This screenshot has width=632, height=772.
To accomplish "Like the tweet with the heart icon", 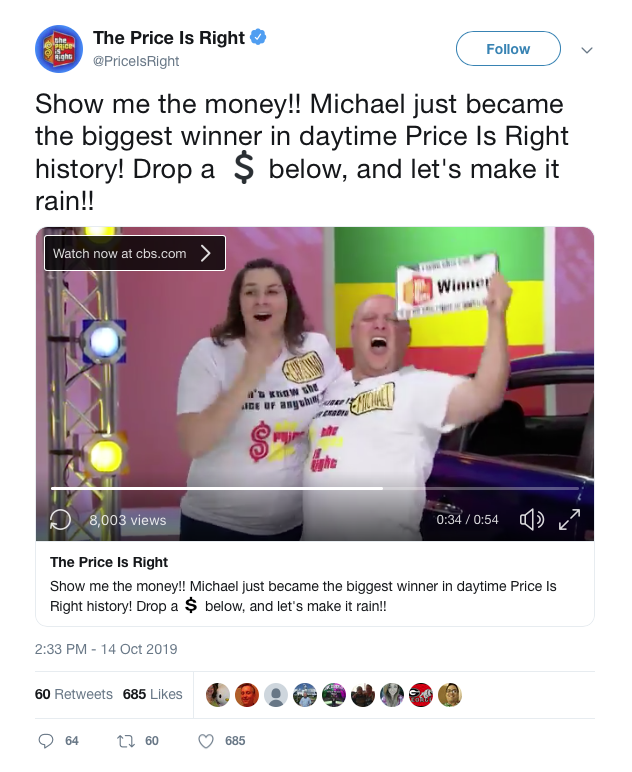I will (x=206, y=741).
